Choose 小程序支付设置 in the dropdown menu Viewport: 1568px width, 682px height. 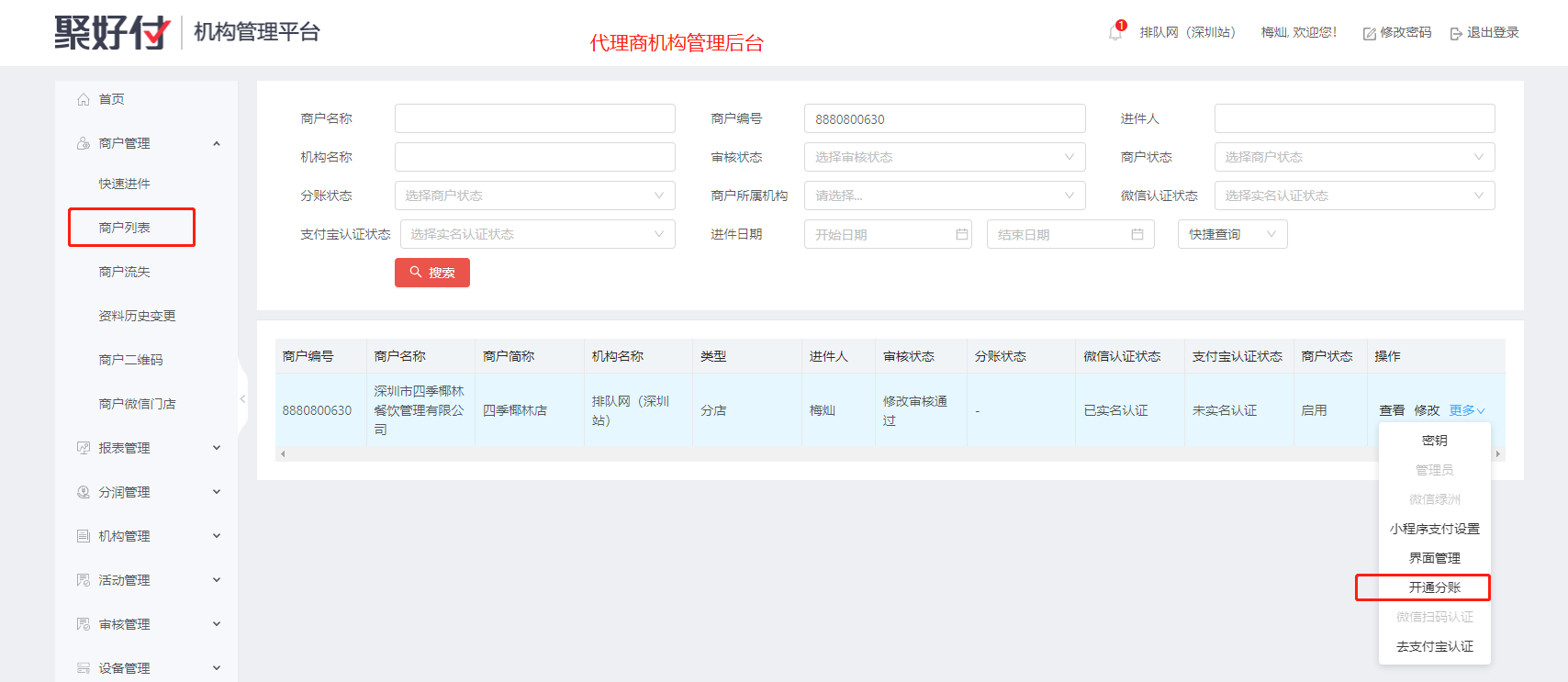pos(1434,529)
